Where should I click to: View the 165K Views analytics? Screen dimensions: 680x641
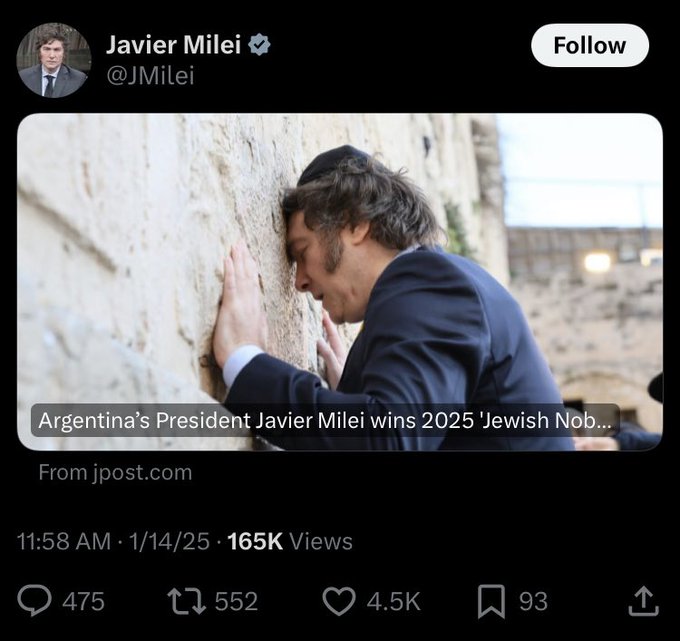290,541
